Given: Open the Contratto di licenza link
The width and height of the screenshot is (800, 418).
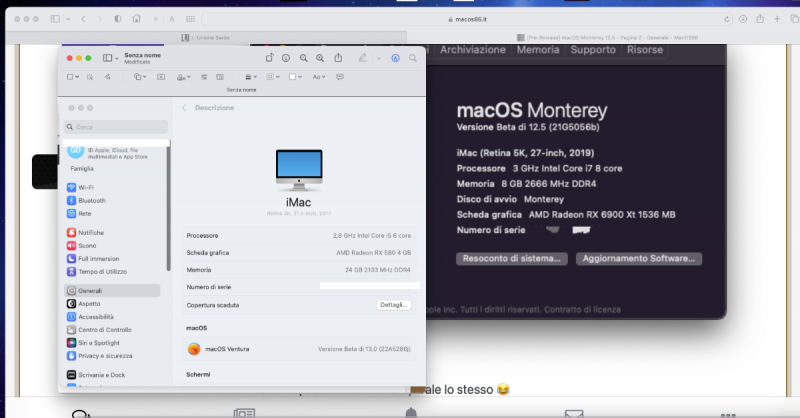Looking at the screenshot, I should click(582, 310).
